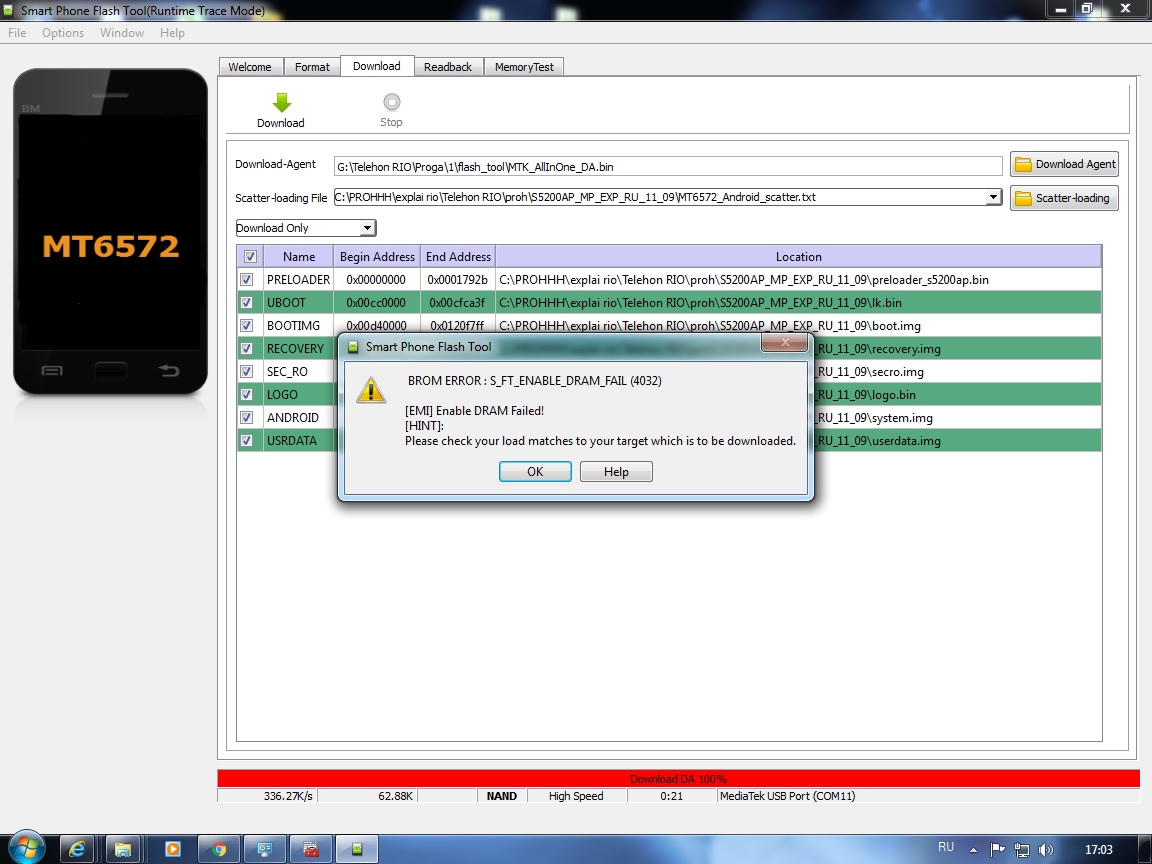Image resolution: width=1152 pixels, height=864 pixels.
Task: Open the media player taskbar icon
Action: (173, 849)
